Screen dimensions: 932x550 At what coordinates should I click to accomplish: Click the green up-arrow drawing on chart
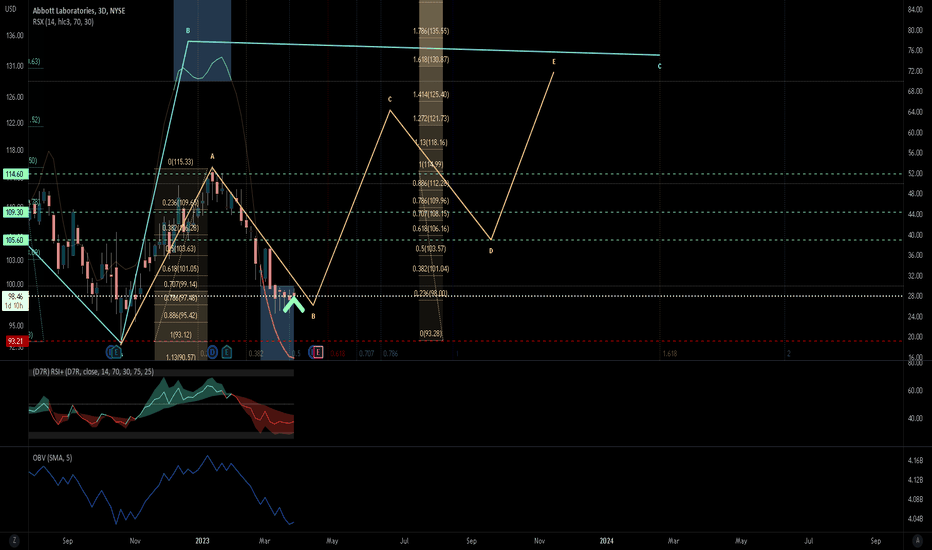click(294, 304)
